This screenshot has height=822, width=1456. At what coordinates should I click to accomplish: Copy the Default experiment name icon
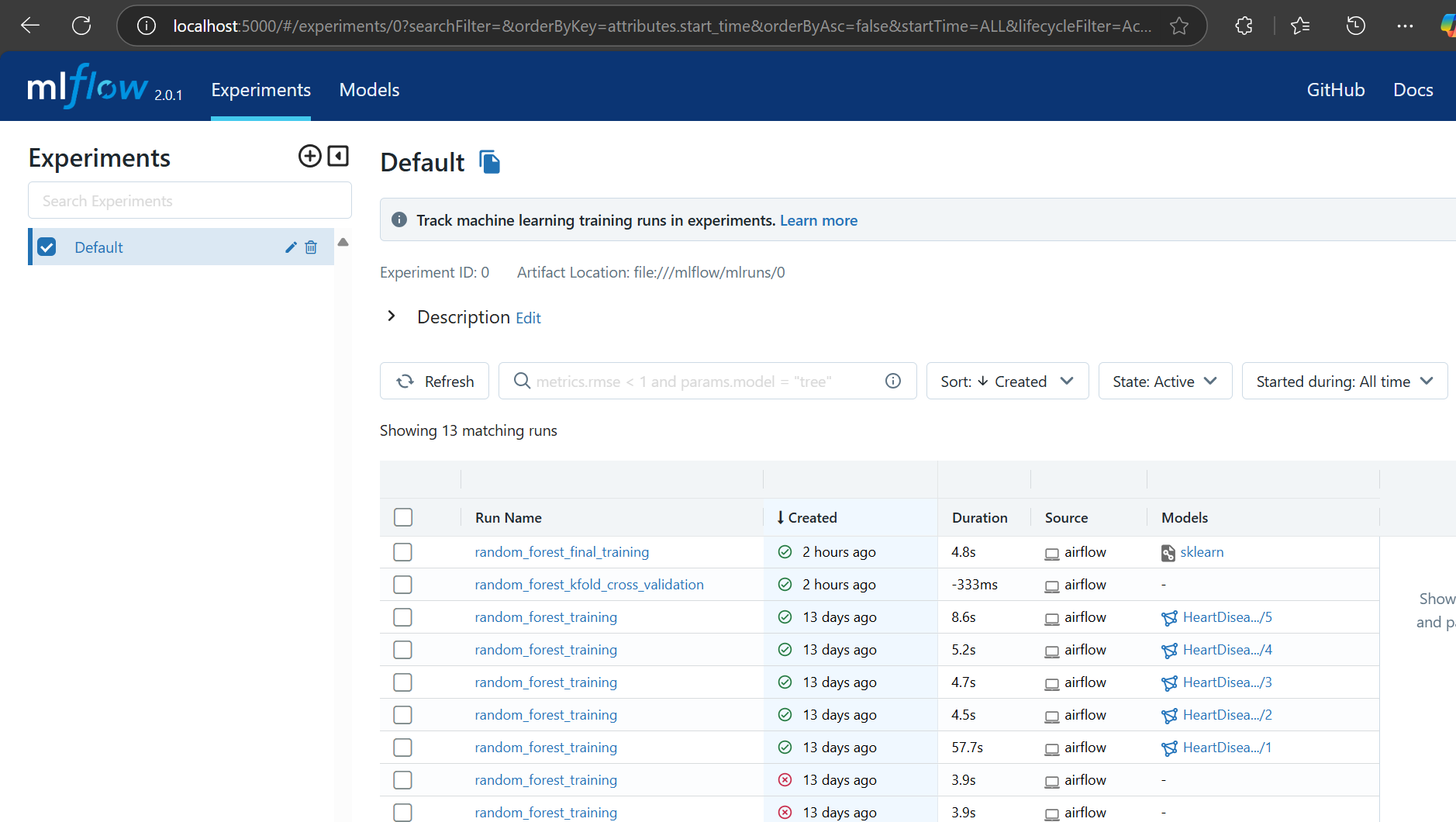tap(490, 162)
